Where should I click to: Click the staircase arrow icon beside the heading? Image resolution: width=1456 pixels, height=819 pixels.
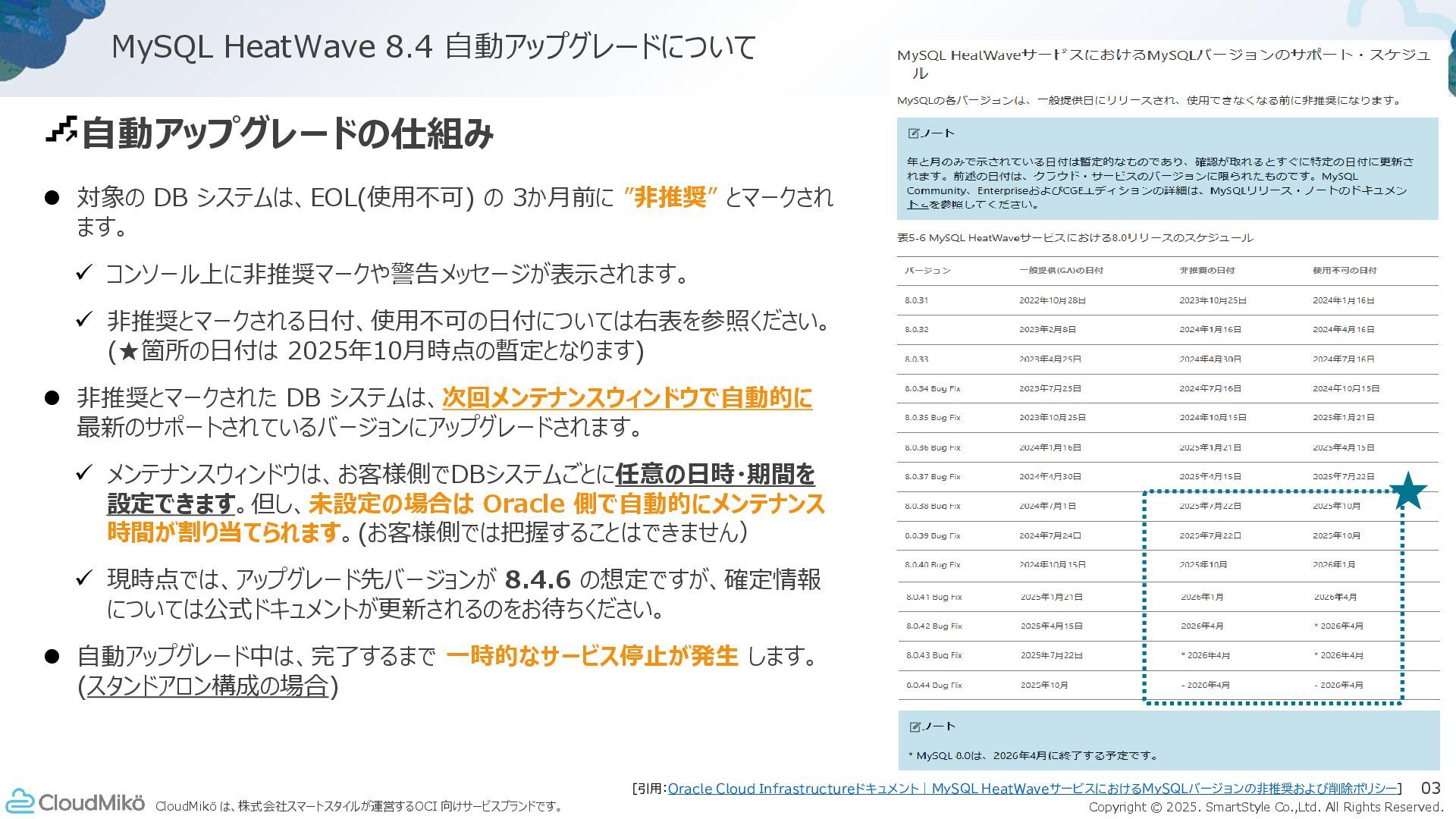61,130
